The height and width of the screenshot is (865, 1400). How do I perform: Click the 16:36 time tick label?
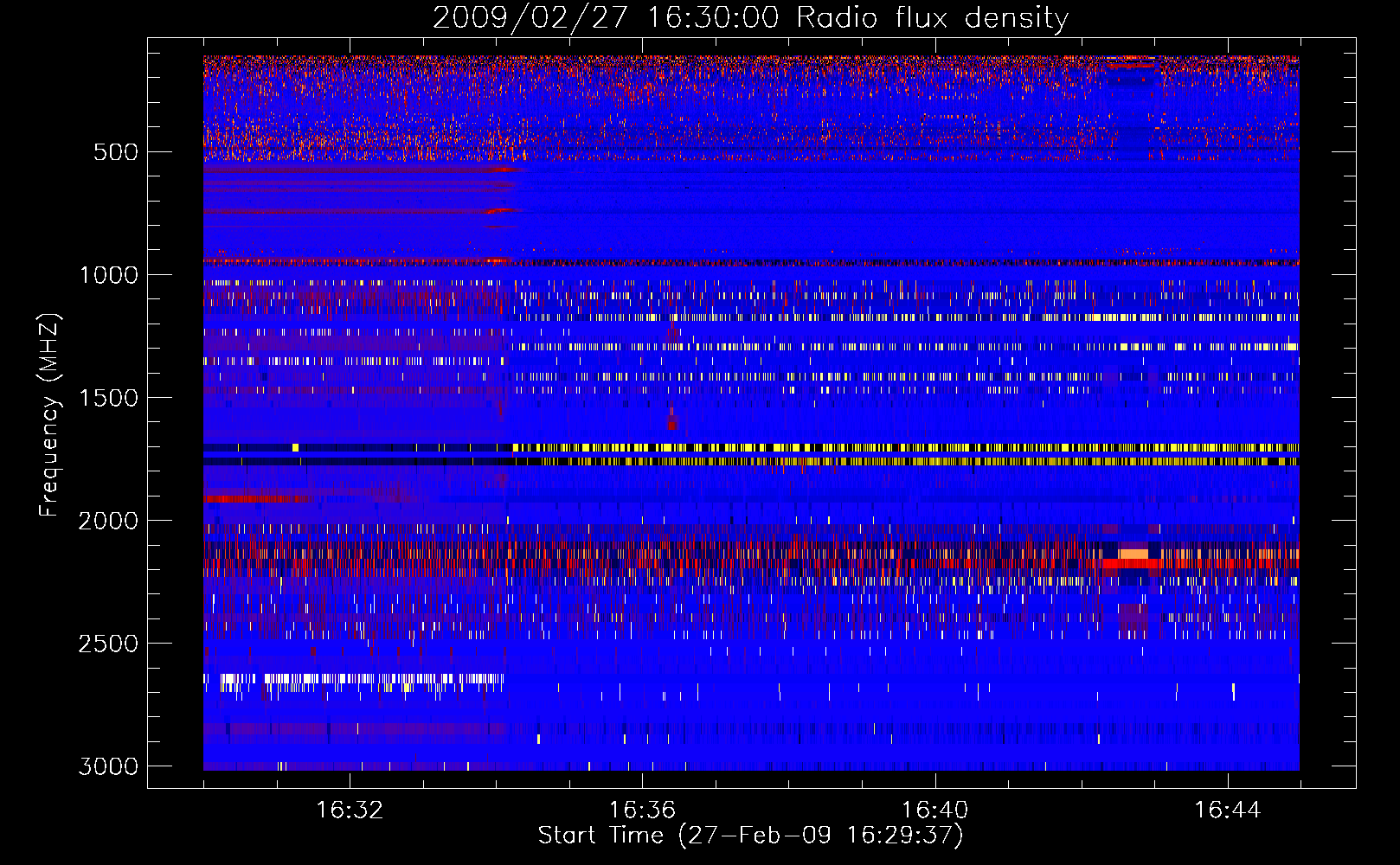tap(642, 811)
